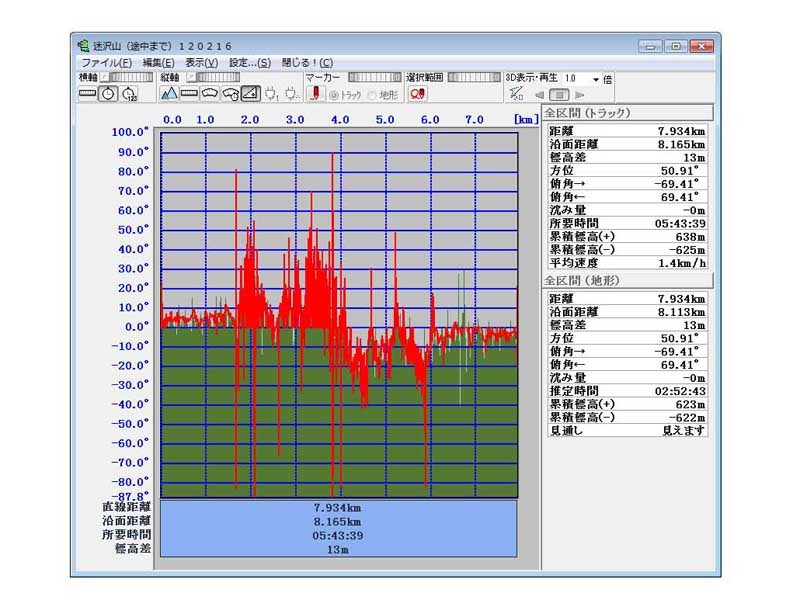Viewport: 800px width, 600px height.
Task: Click the red marker pin icon
Action: click(314, 94)
